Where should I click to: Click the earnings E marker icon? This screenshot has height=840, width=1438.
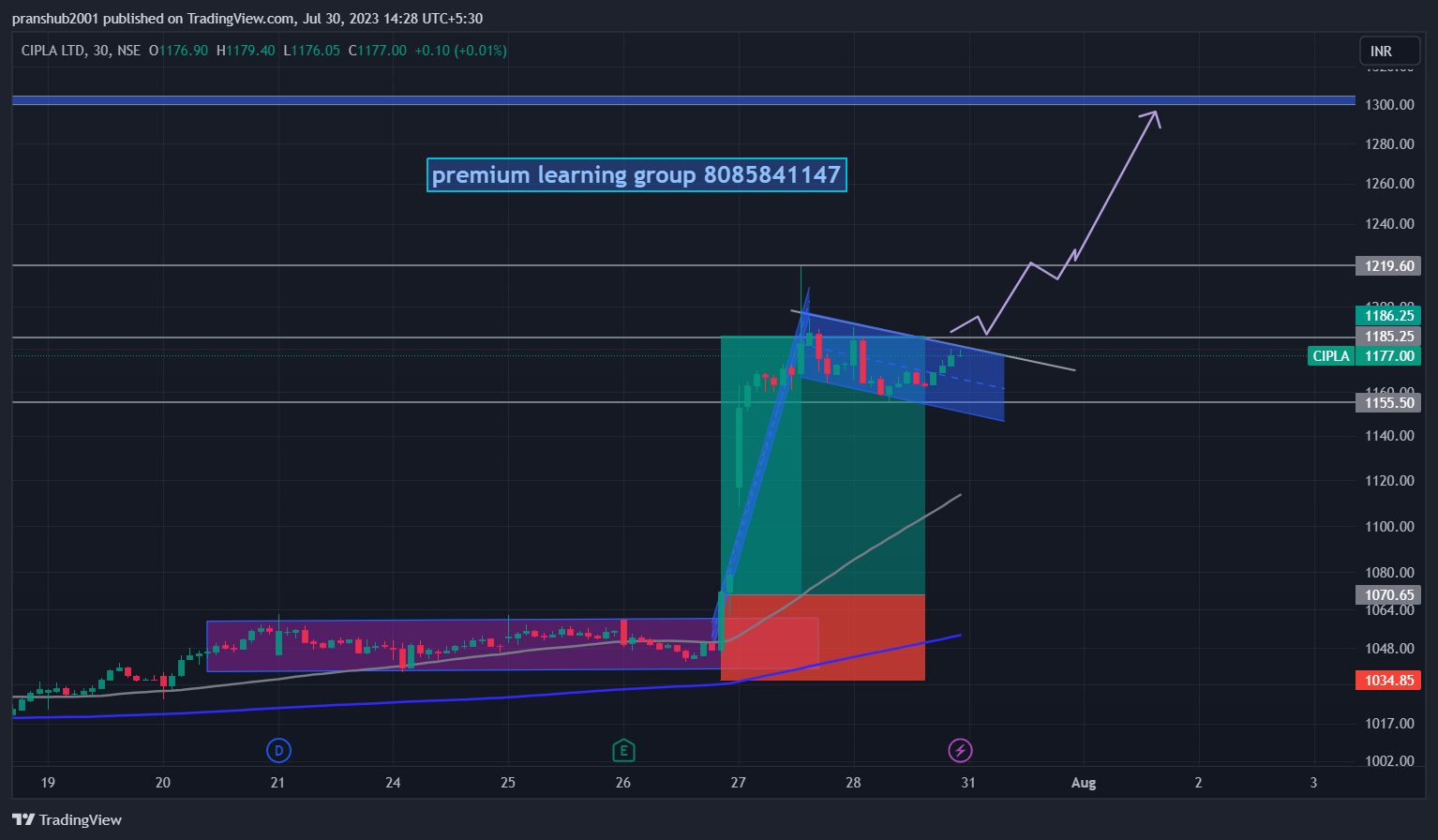tap(623, 750)
